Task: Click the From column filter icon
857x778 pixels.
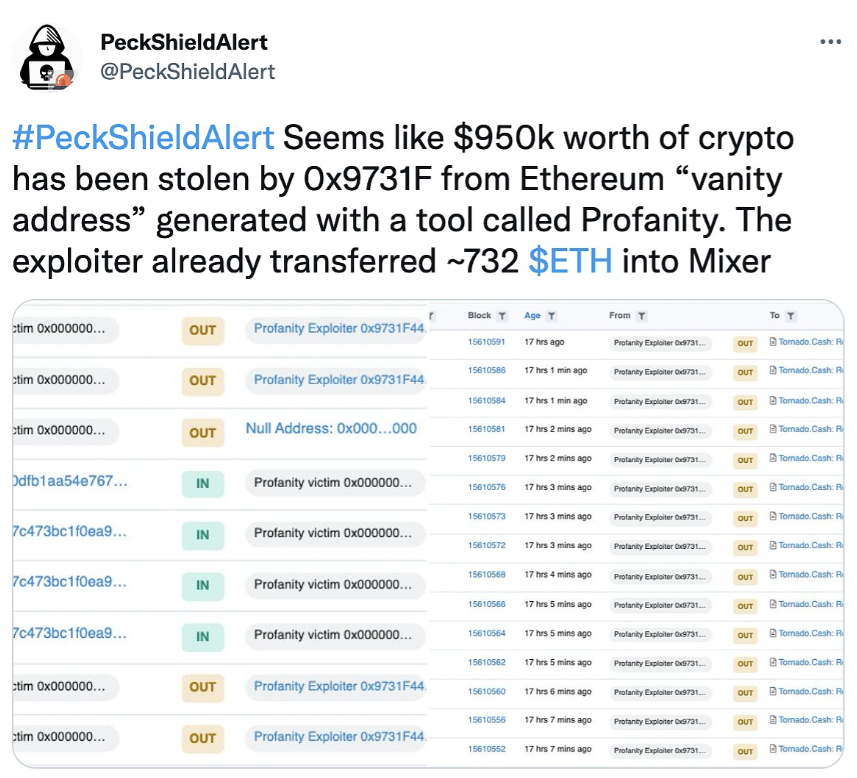Action: click(x=642, y=316)
